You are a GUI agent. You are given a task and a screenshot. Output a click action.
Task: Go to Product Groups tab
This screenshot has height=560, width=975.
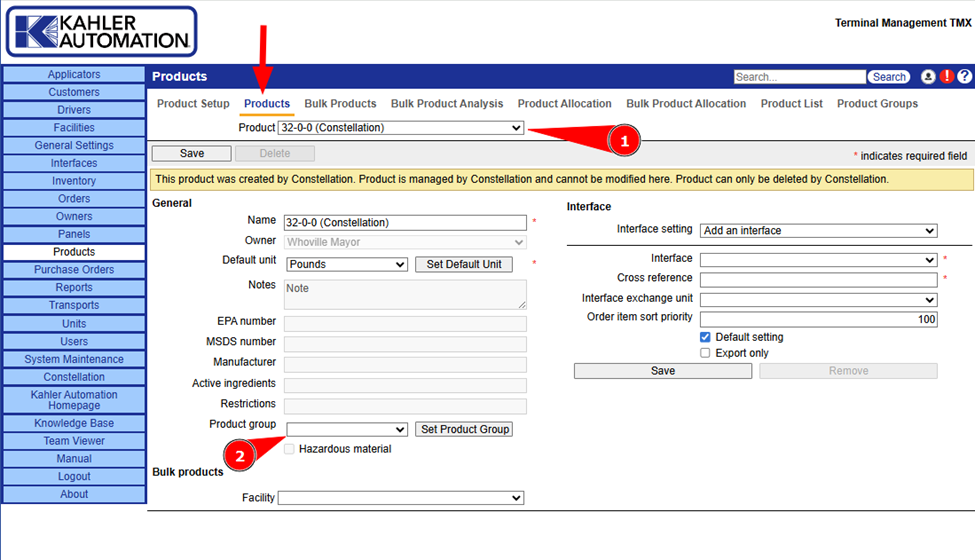(877, 104)
